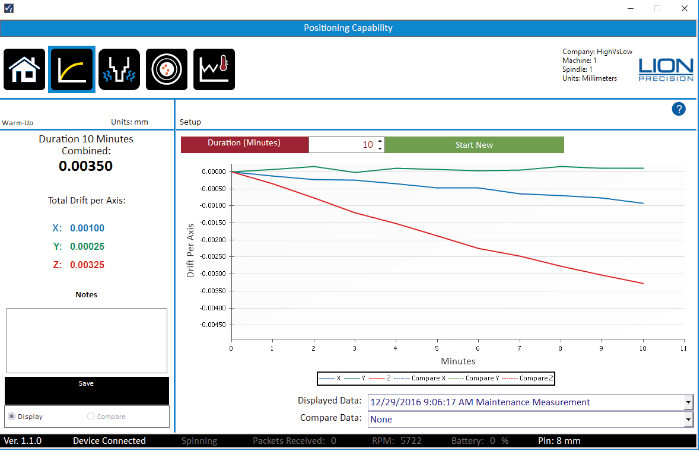This screenshot has width=700, height=451.
Task: Click the app icon in title bar
Action: click(8, 8)
